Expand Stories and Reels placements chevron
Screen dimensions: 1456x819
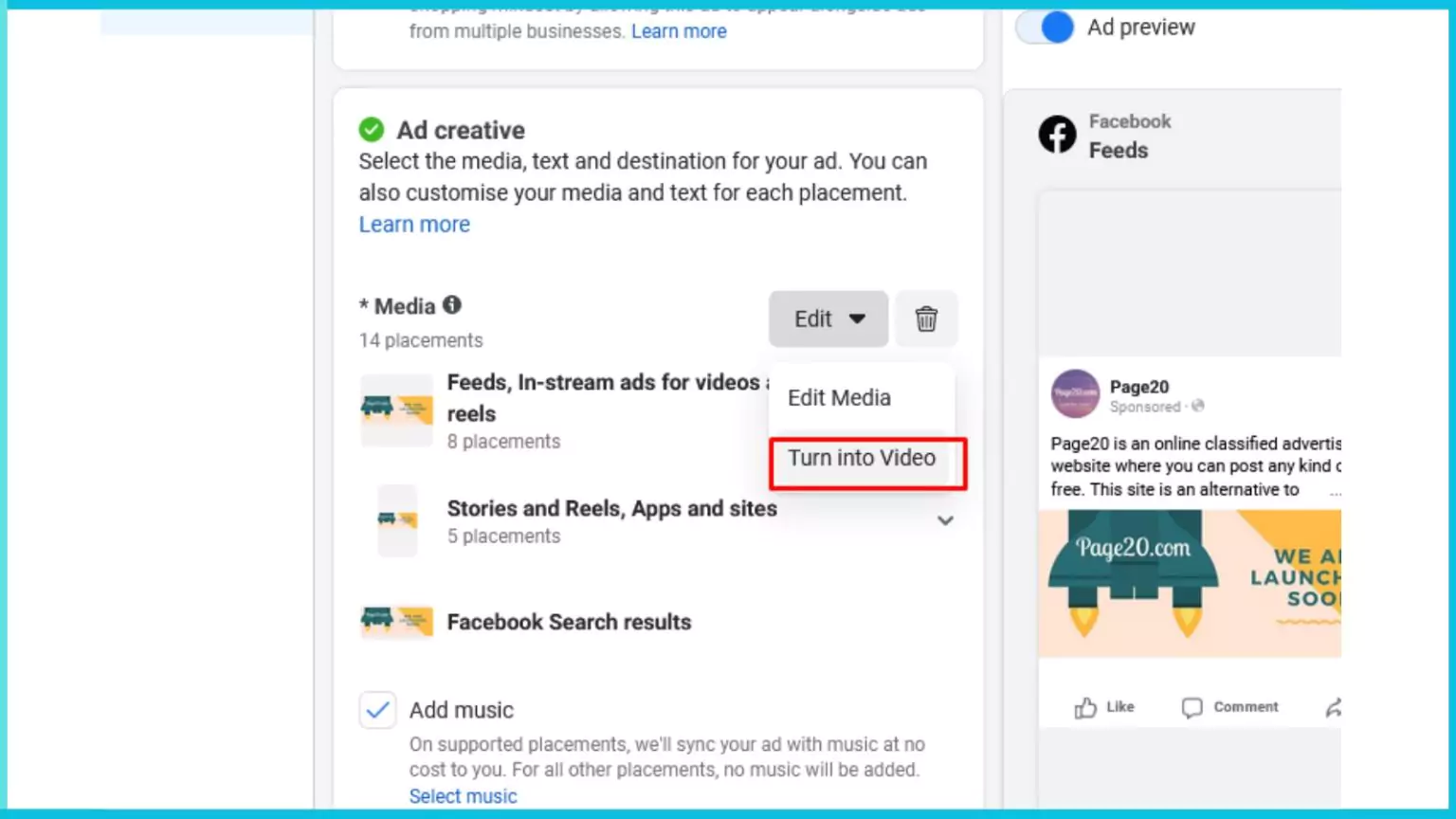(x=945, y=520)
